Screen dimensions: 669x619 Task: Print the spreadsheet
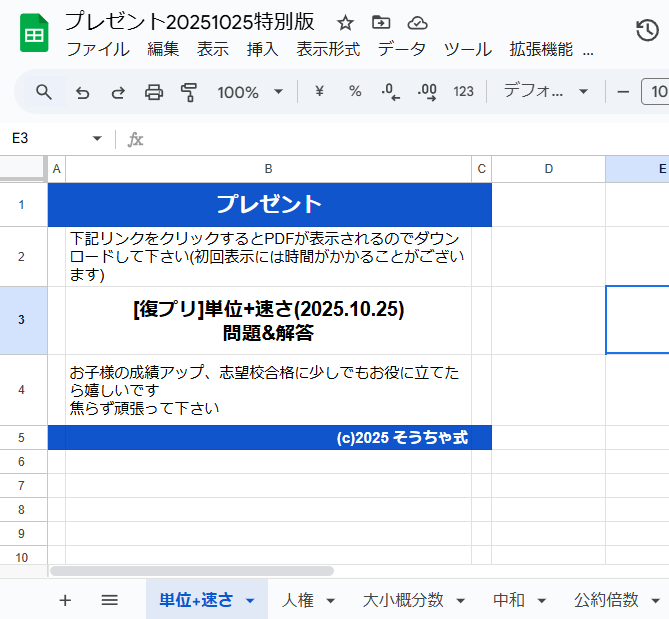(x=154, y=92)
